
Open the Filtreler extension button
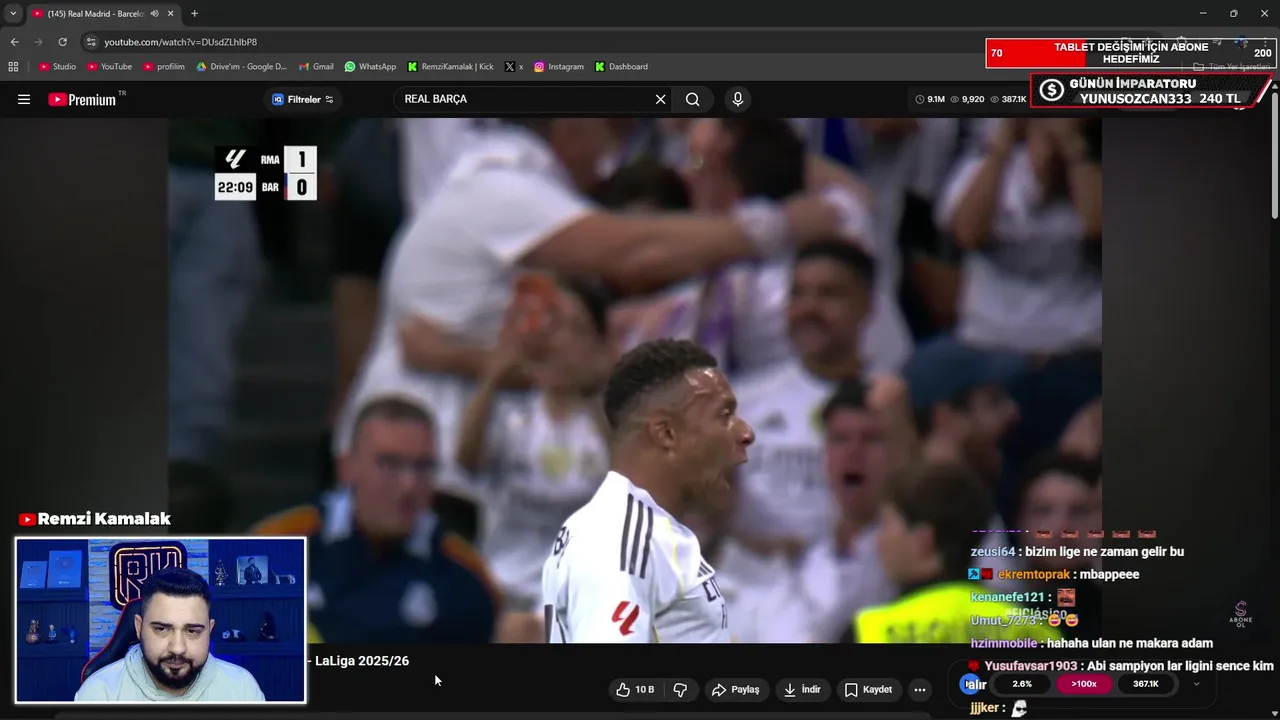303,99
